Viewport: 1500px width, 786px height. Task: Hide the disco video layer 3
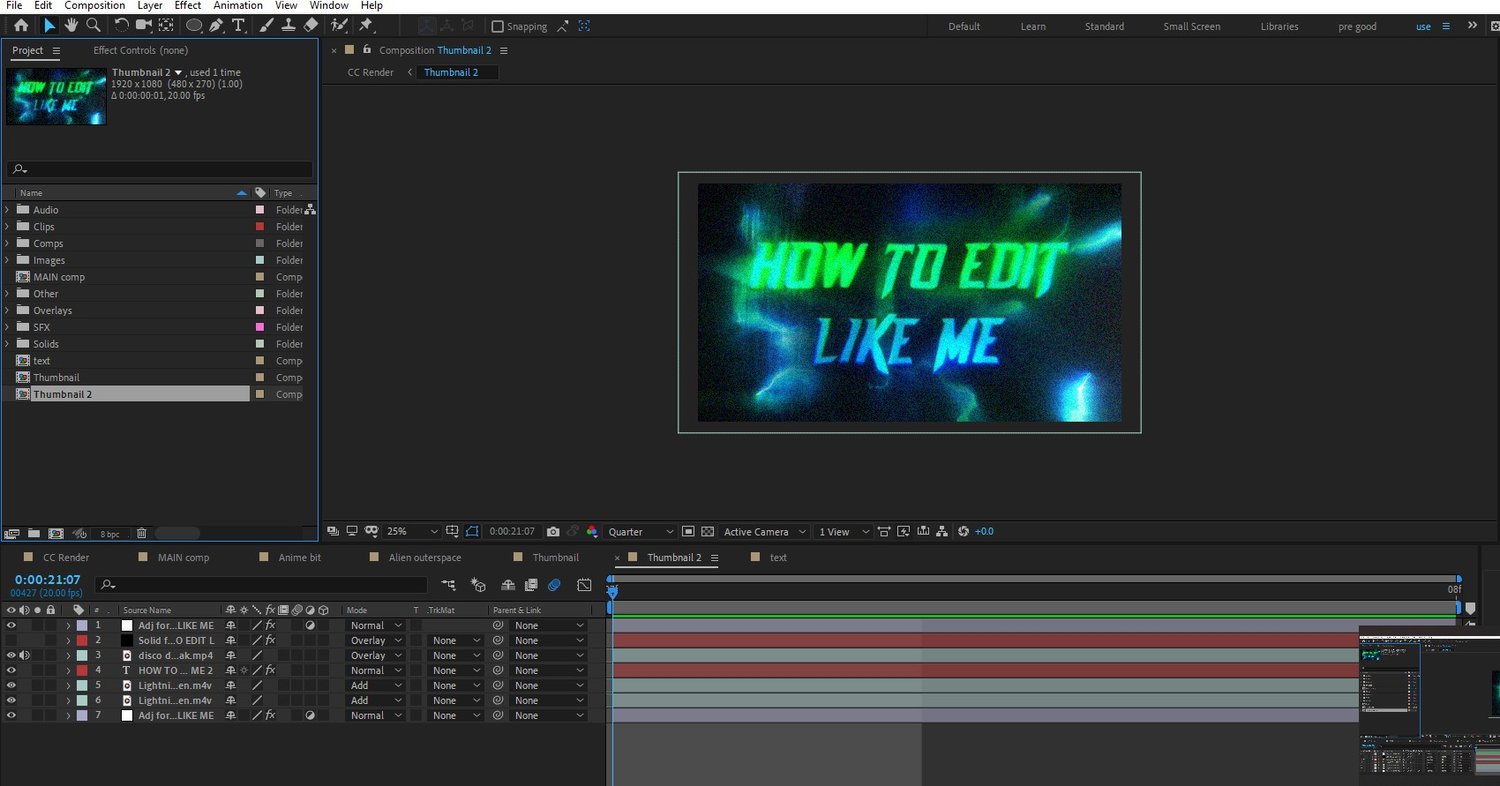pyautogui.click(x=11, y=656)
